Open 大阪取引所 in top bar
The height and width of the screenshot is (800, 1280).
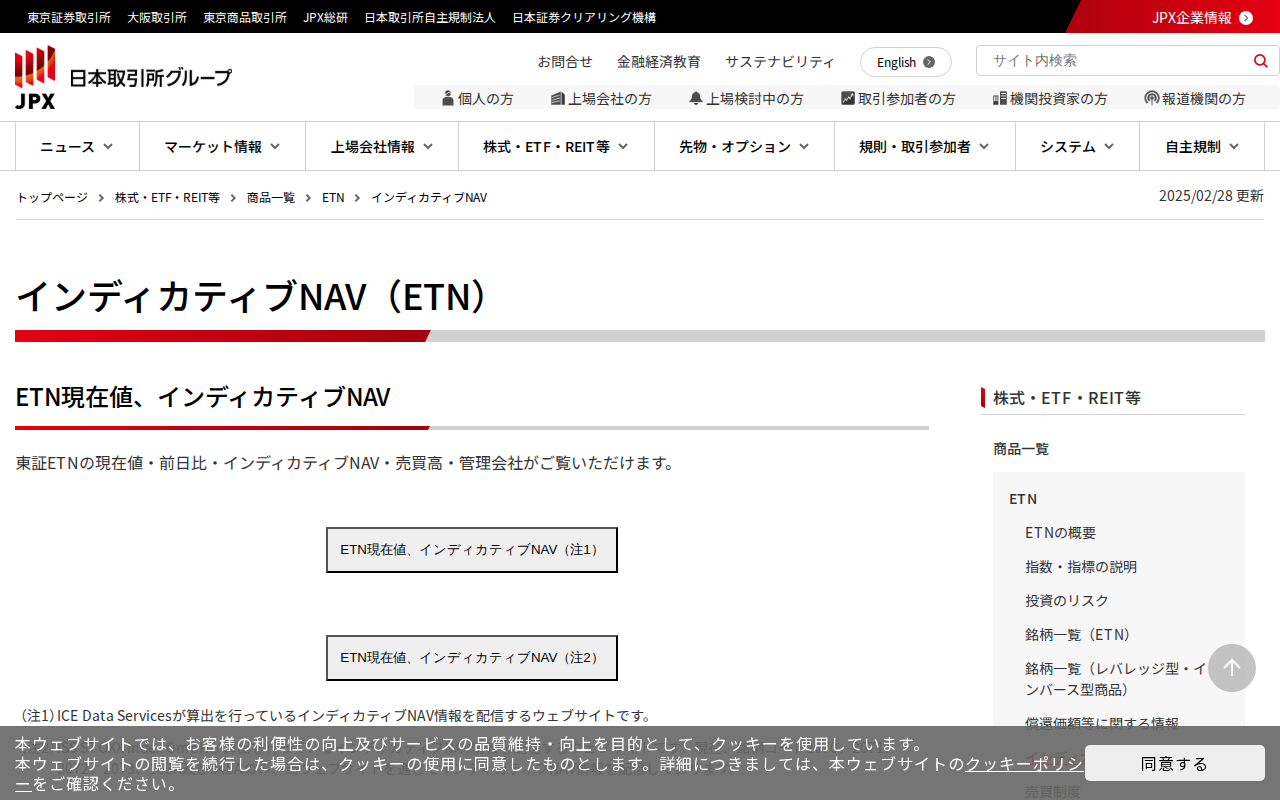(x=157, y=17)
